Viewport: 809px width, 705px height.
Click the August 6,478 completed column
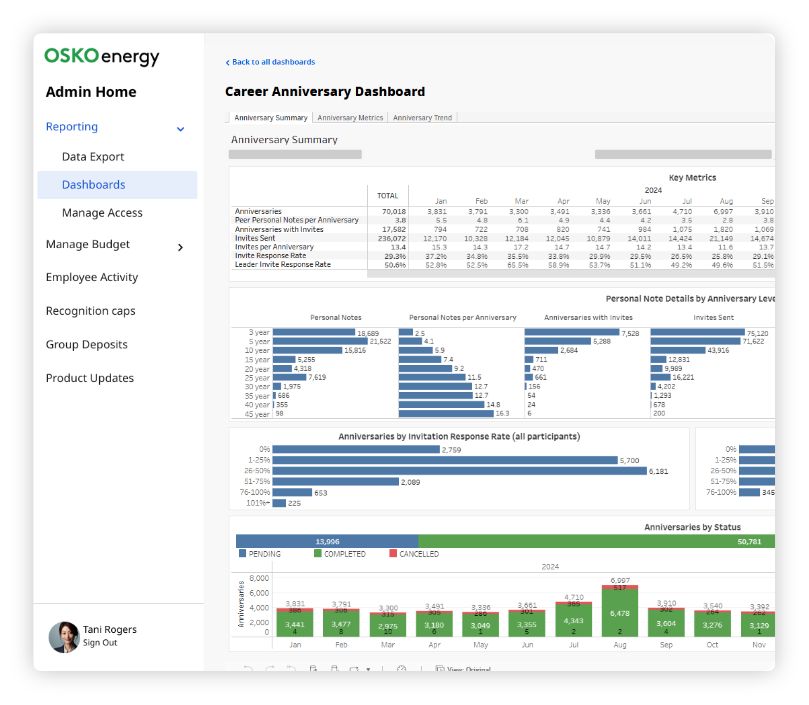coord(620,613)
